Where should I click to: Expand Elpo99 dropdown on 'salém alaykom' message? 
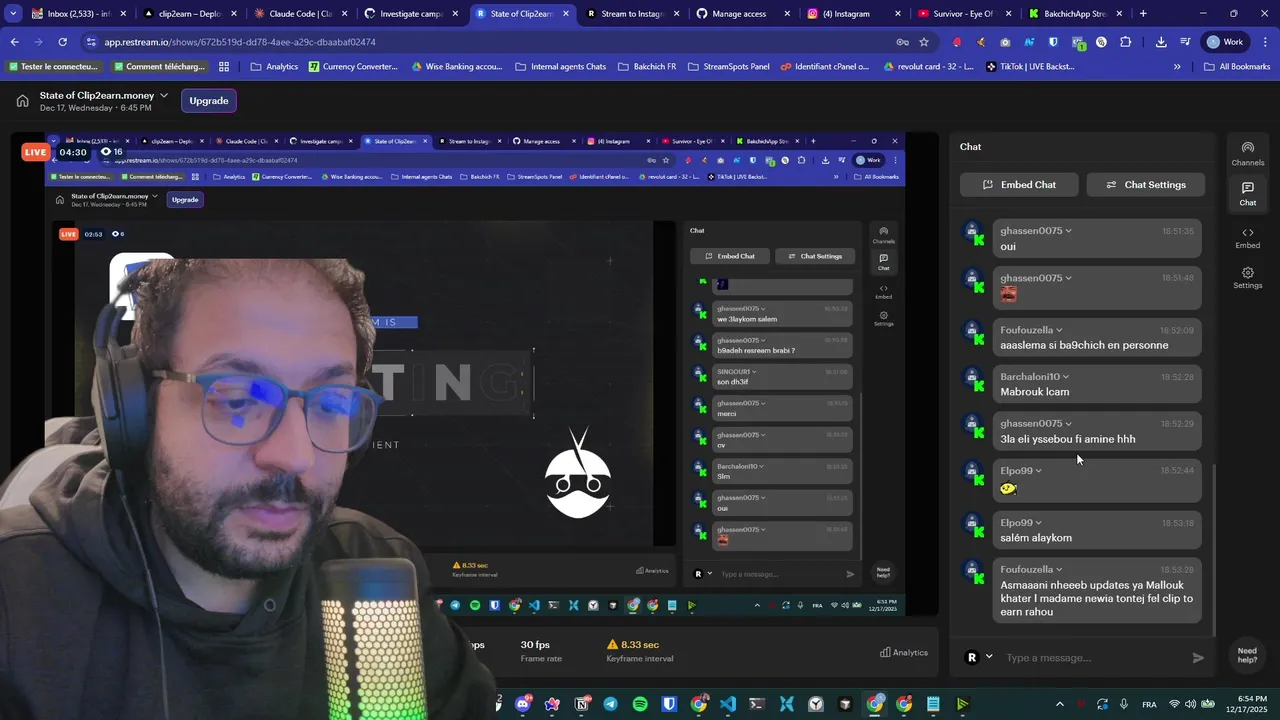(x=1039, y=523)
